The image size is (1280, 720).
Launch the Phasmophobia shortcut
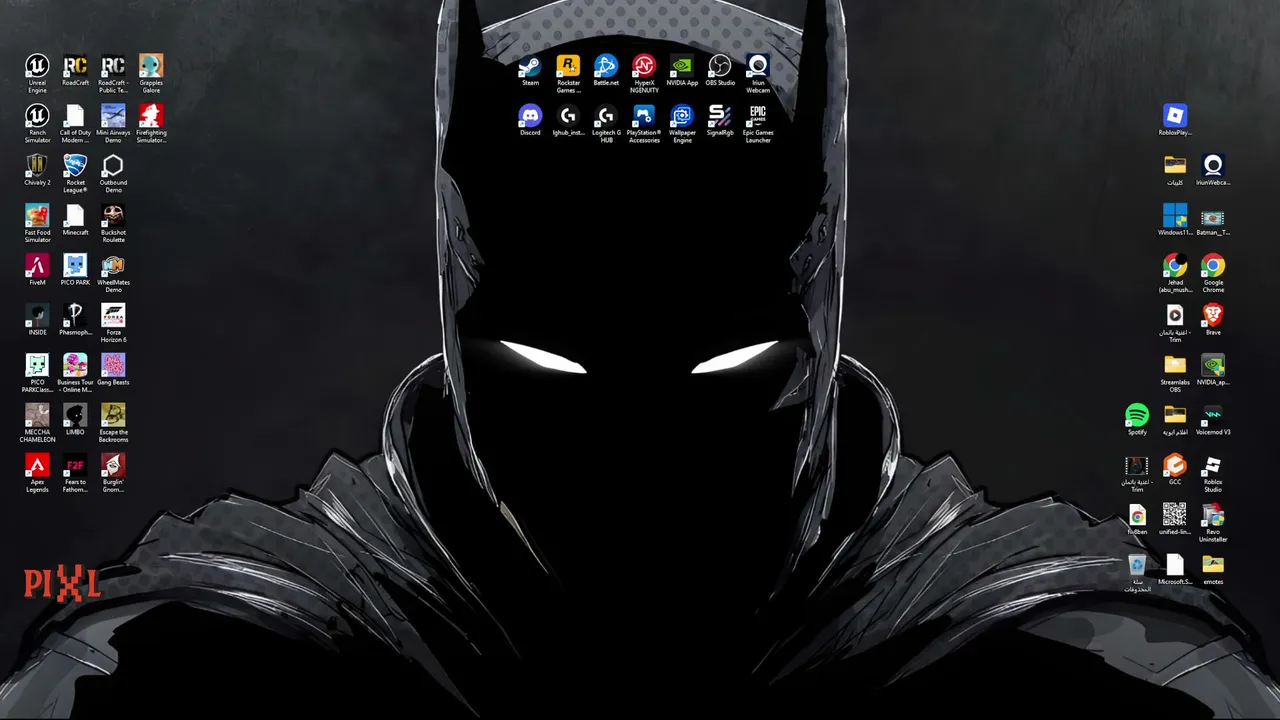pyautogui.click(x=75, y=320)
